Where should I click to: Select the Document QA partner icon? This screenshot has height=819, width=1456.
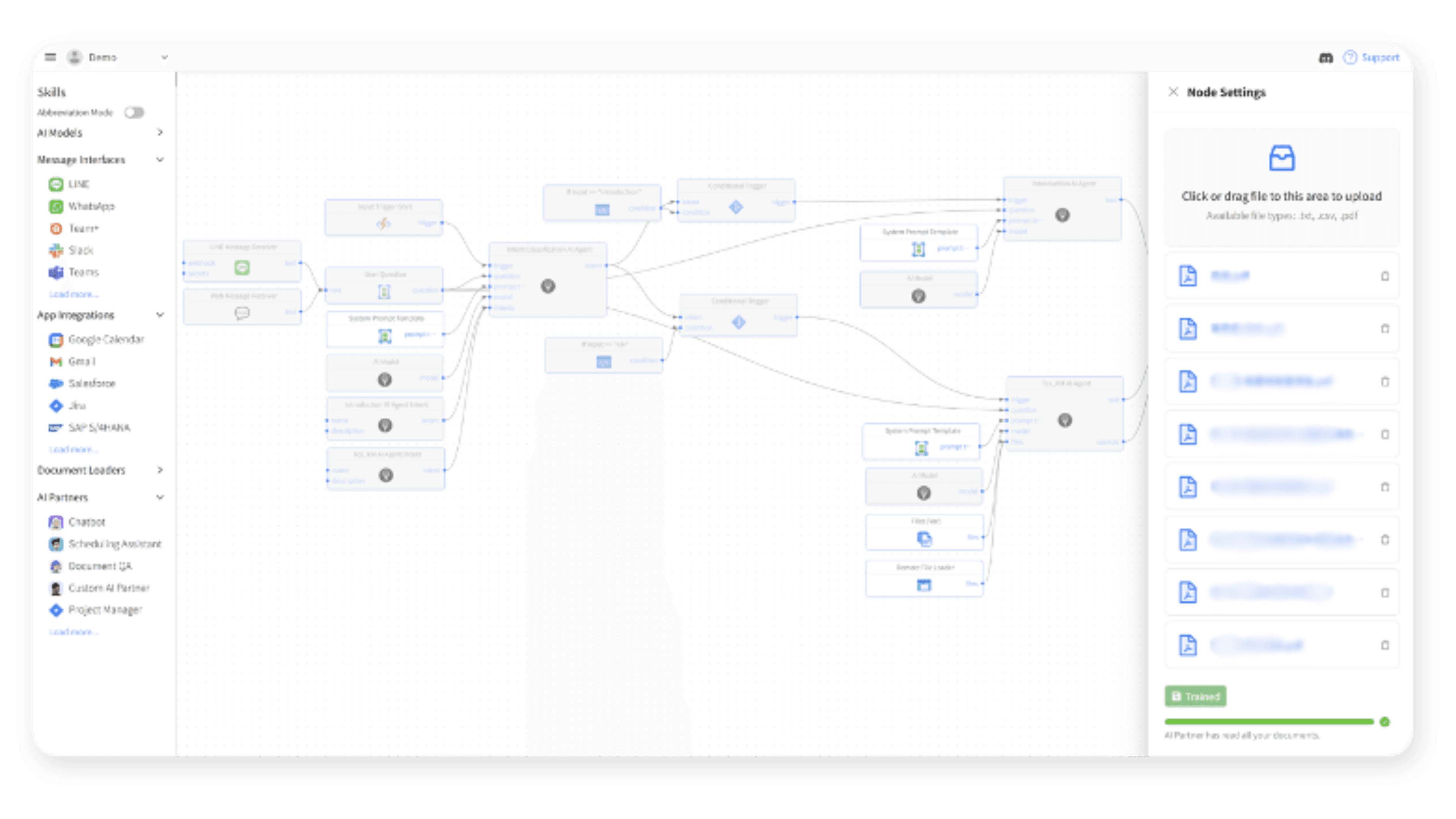pos(56,566)
